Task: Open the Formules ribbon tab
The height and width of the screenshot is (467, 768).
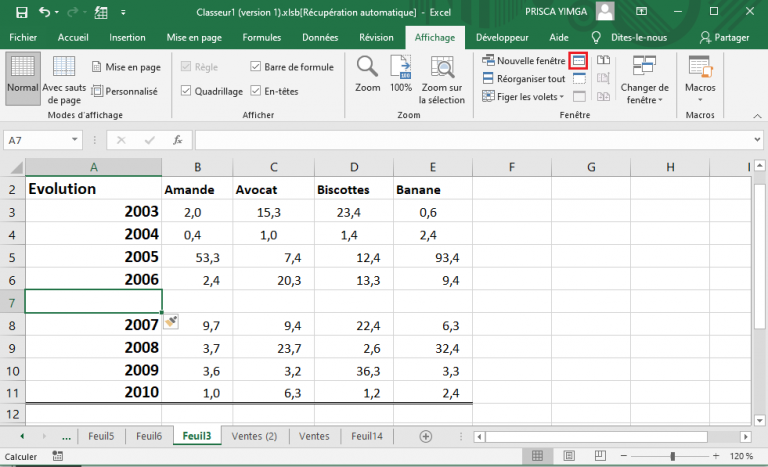Action: pyautogui.click(x=261, y=37)
